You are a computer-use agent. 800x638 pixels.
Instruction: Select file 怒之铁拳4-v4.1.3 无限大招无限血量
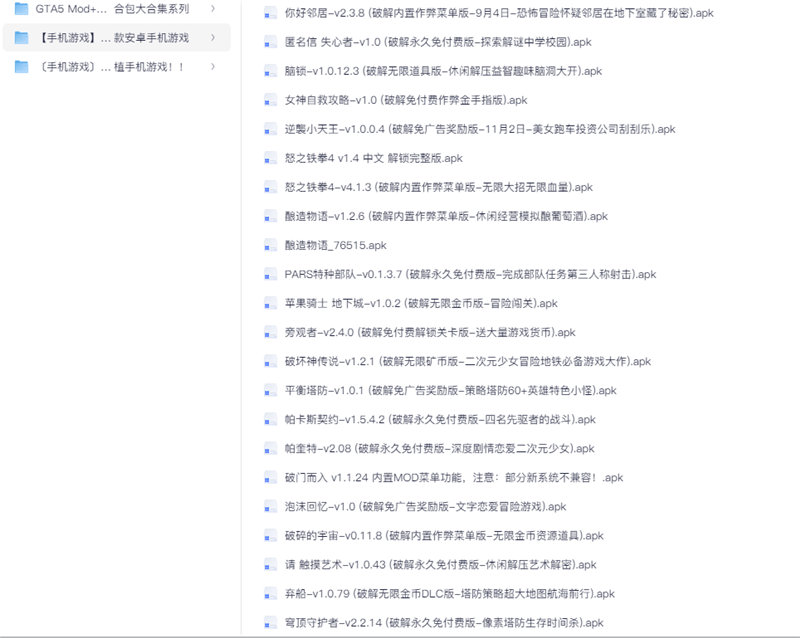coord(439,187)
